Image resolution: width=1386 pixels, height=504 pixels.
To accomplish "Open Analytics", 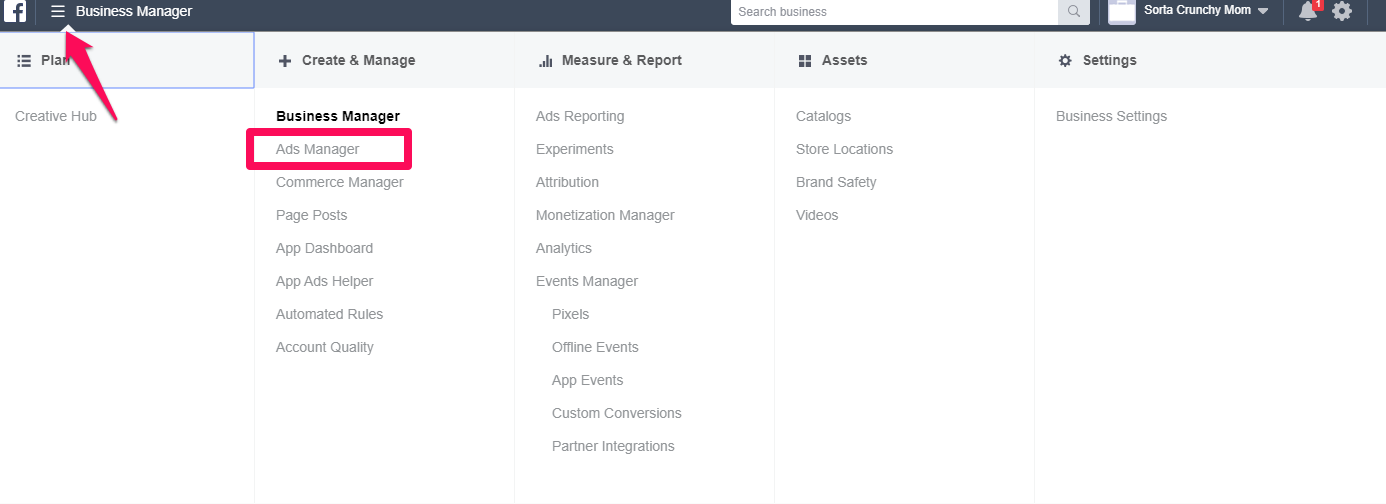I will [564, 248].
